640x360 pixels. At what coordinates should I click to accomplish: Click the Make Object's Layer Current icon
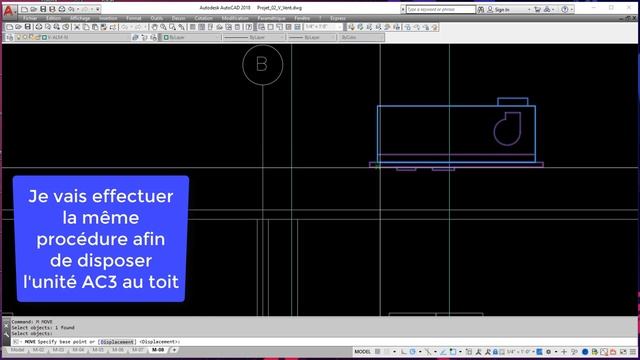tap(136, 38)
